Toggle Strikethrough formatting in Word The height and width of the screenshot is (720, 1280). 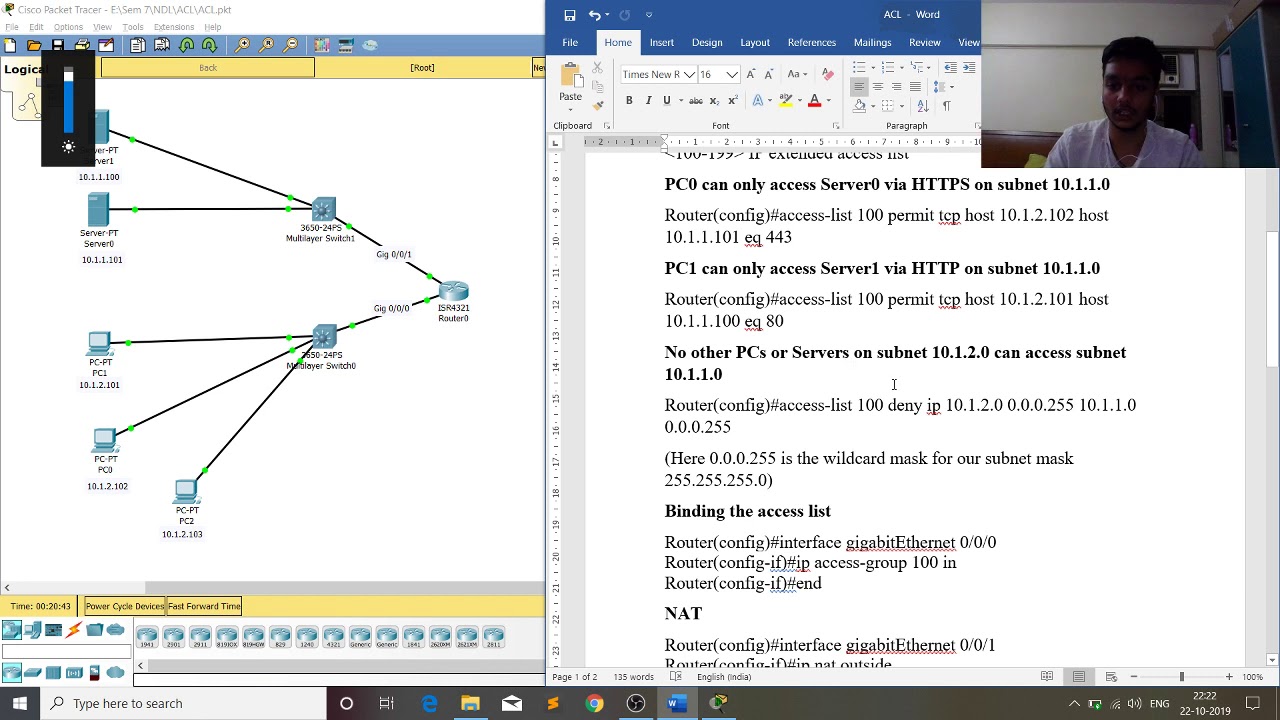[695, 101]
